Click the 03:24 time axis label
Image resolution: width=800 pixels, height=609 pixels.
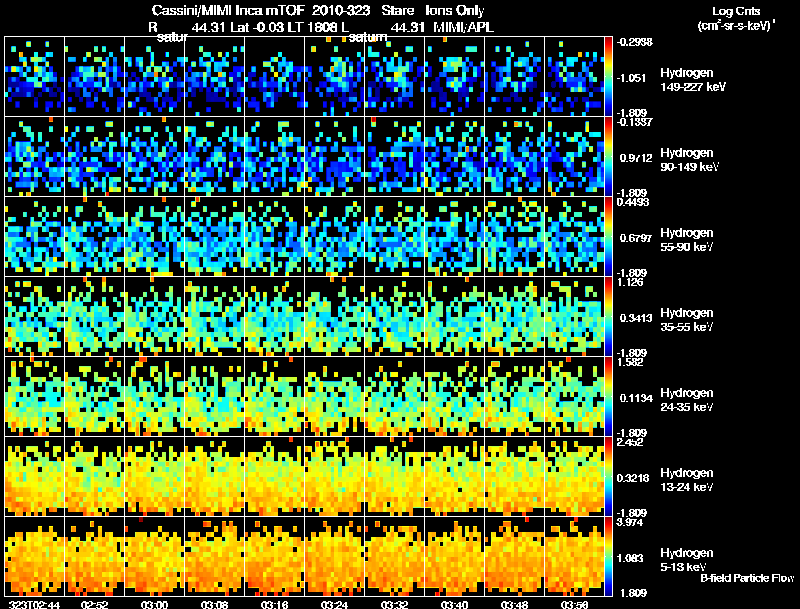coord(334,605)
